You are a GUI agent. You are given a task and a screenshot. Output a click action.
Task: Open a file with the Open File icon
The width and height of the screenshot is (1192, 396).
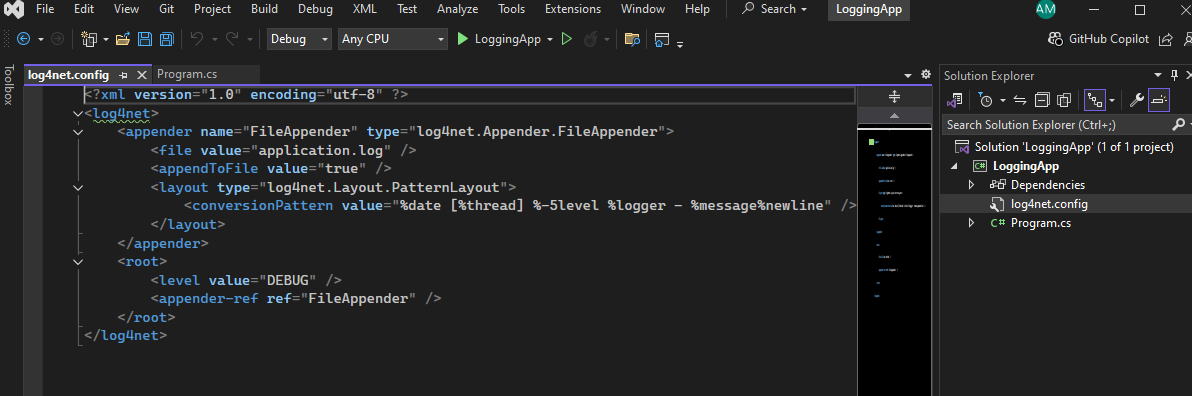click(x=122, y=39)
